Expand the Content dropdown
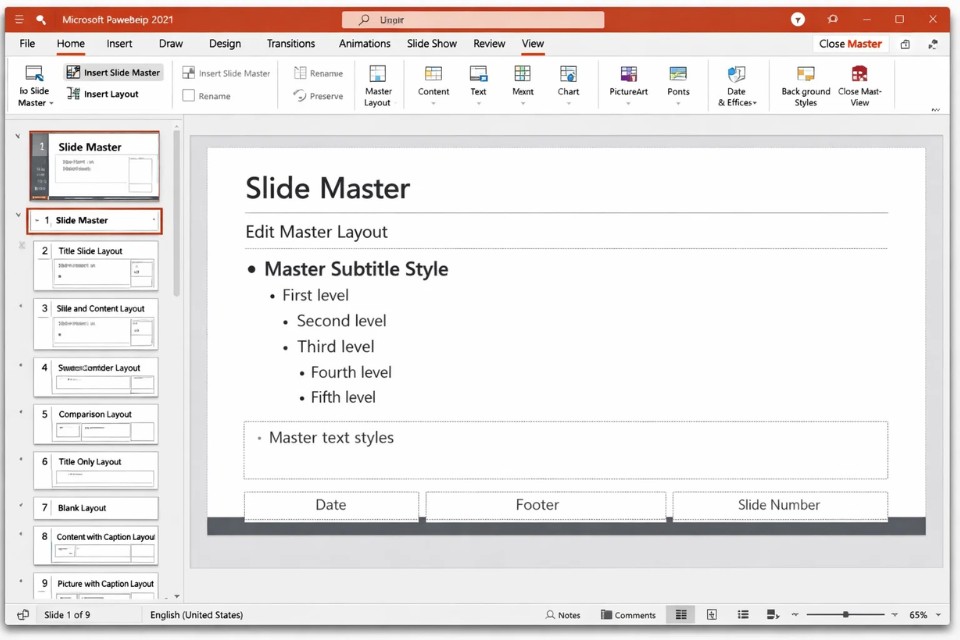960x640 pixels. coord(433,103)
